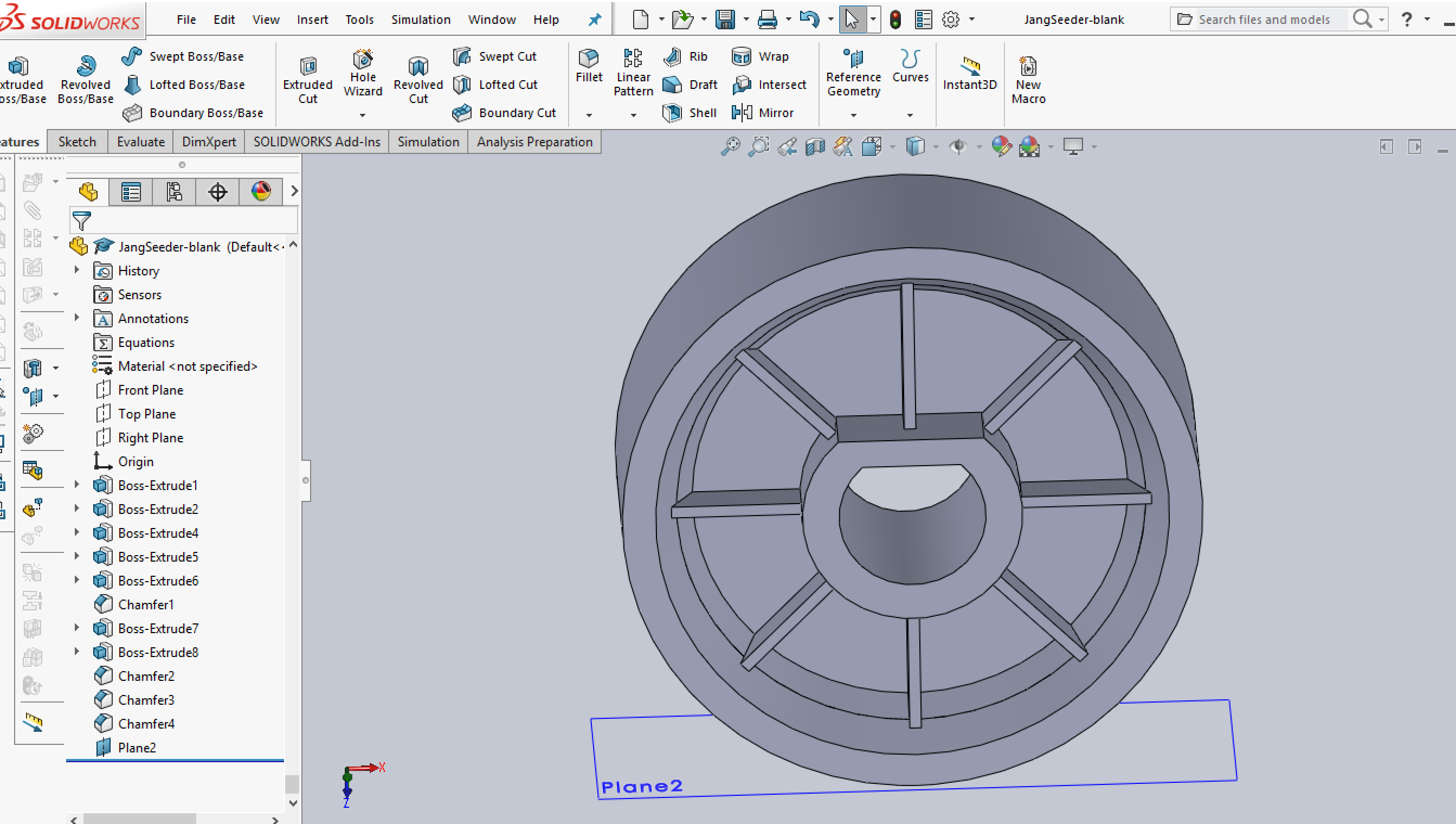The width and height of the screenshot is (1456, 824).
Task: Click the Swept Cut tool
Action: point(495,56)
